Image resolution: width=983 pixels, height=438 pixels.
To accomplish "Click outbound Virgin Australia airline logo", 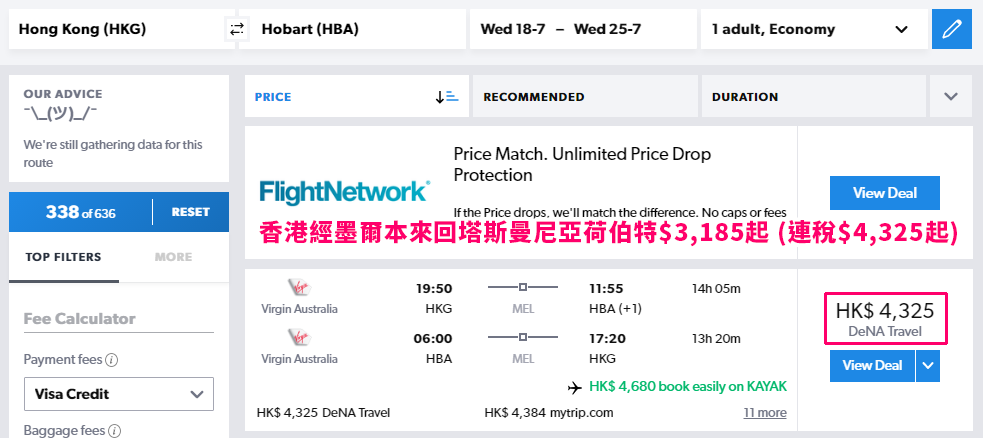I will click(x=299, y=288).
